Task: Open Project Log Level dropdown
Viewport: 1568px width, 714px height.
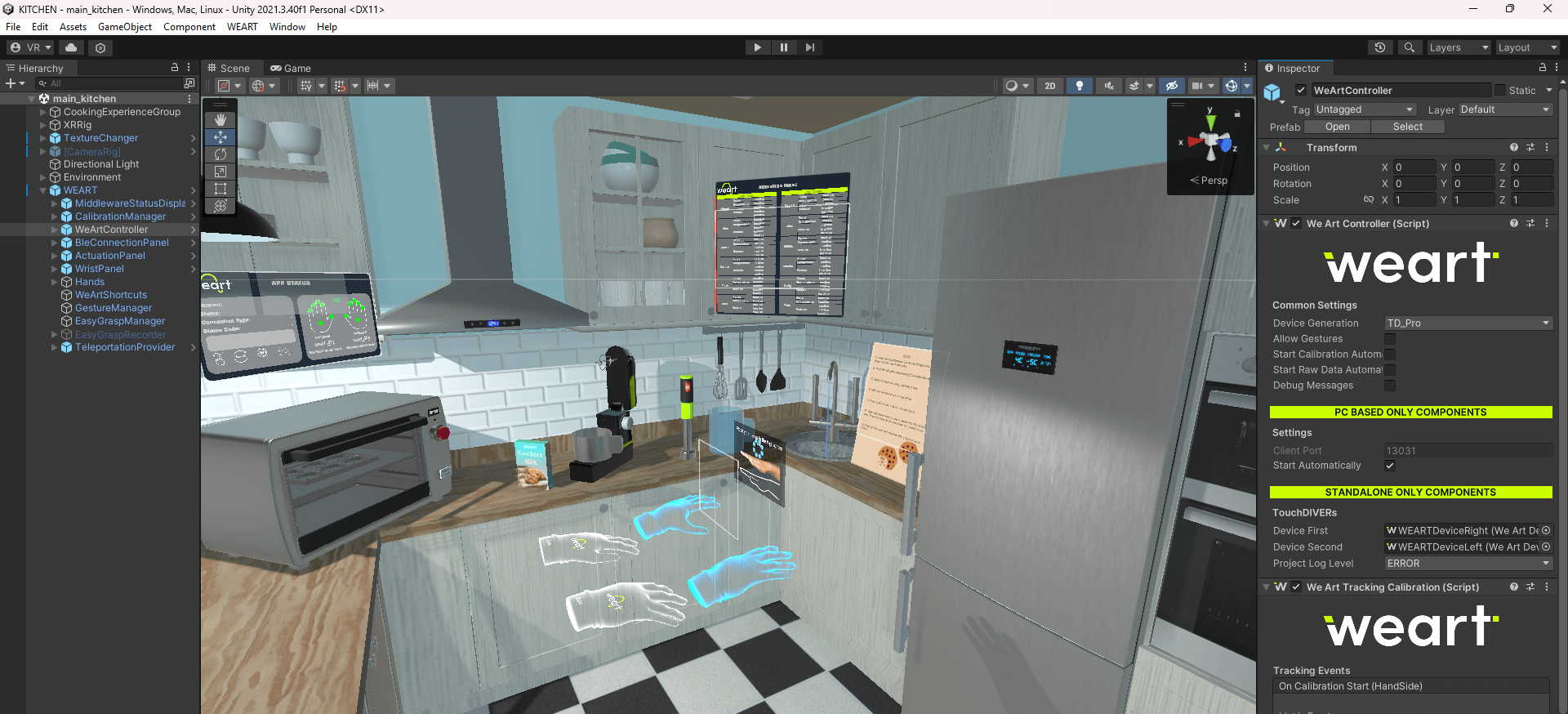Action: pyautogui.click(x=1468, y=564)
